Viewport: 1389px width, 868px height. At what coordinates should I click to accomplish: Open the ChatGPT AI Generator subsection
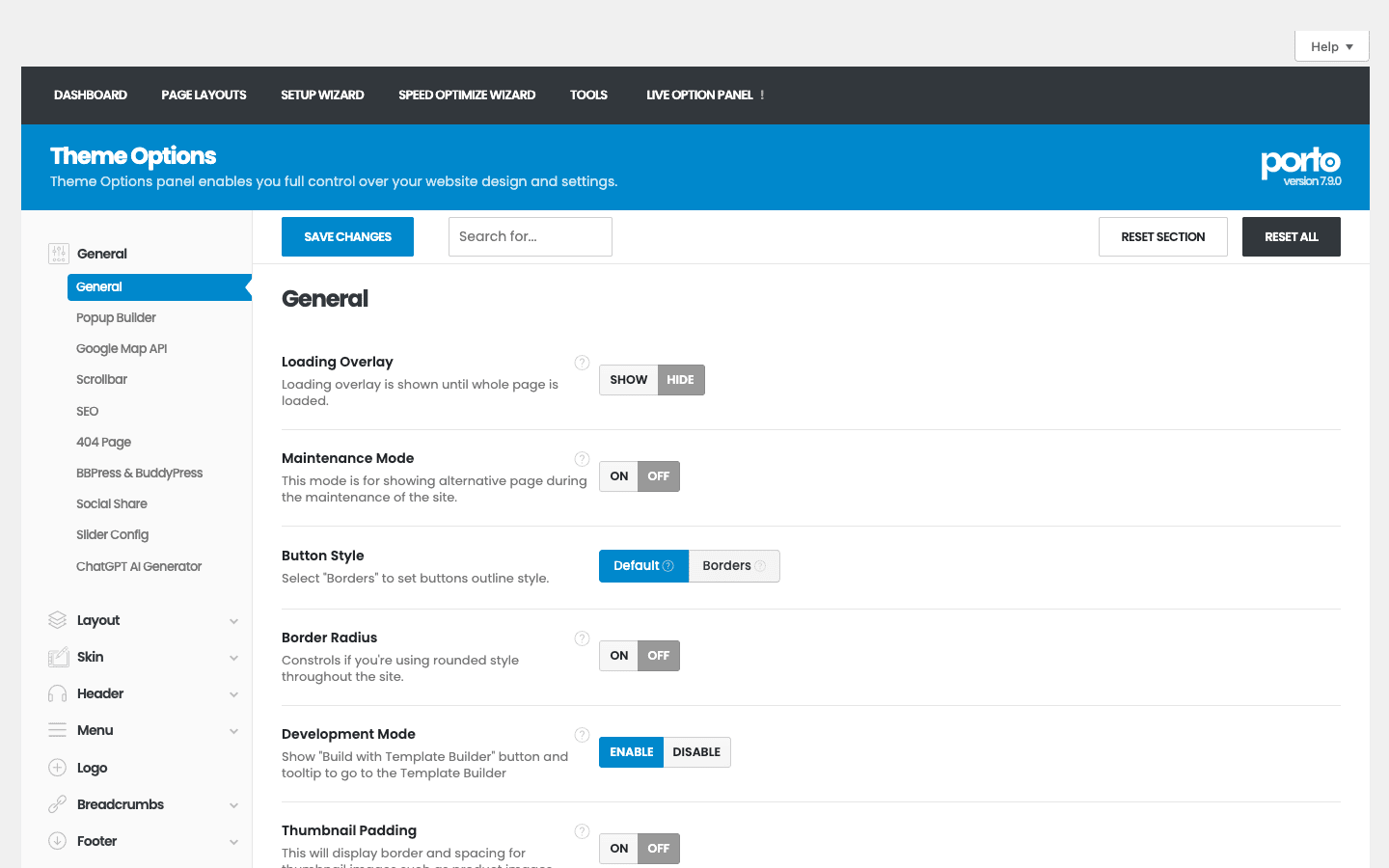pos(139,566)
